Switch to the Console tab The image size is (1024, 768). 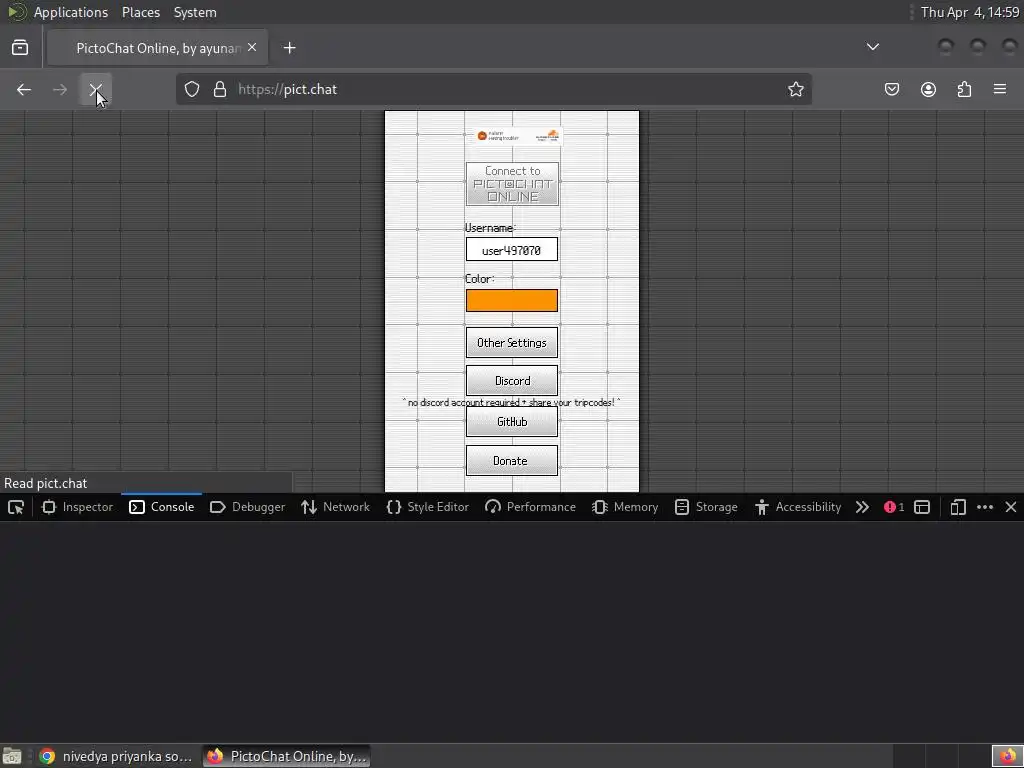pyautogui.click(x=162, y=507)
